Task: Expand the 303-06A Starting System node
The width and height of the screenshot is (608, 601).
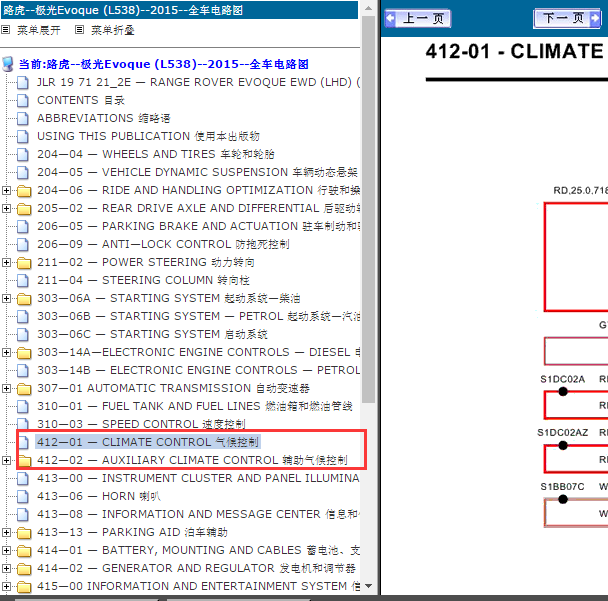Action: click(6, 299)
